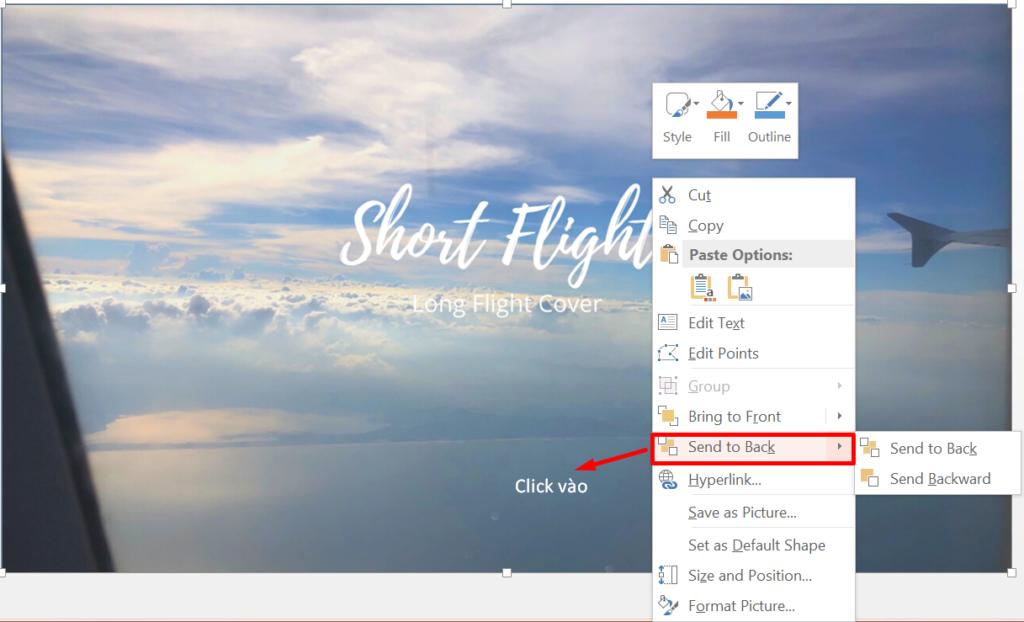Click the Format Picture icon
This screenshot has height=622, width=1024.
point(670,606)
